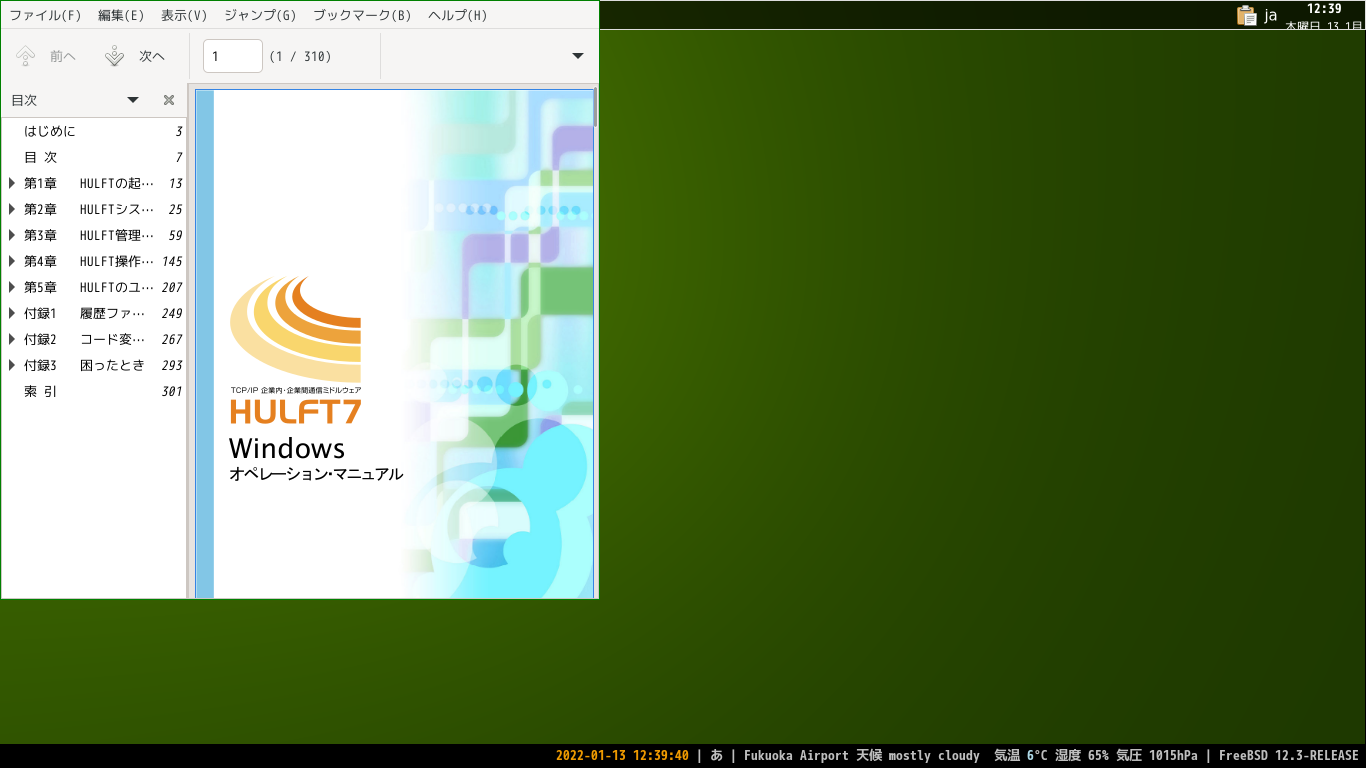Close the 目次 sidebar with X

coord(169,100)
